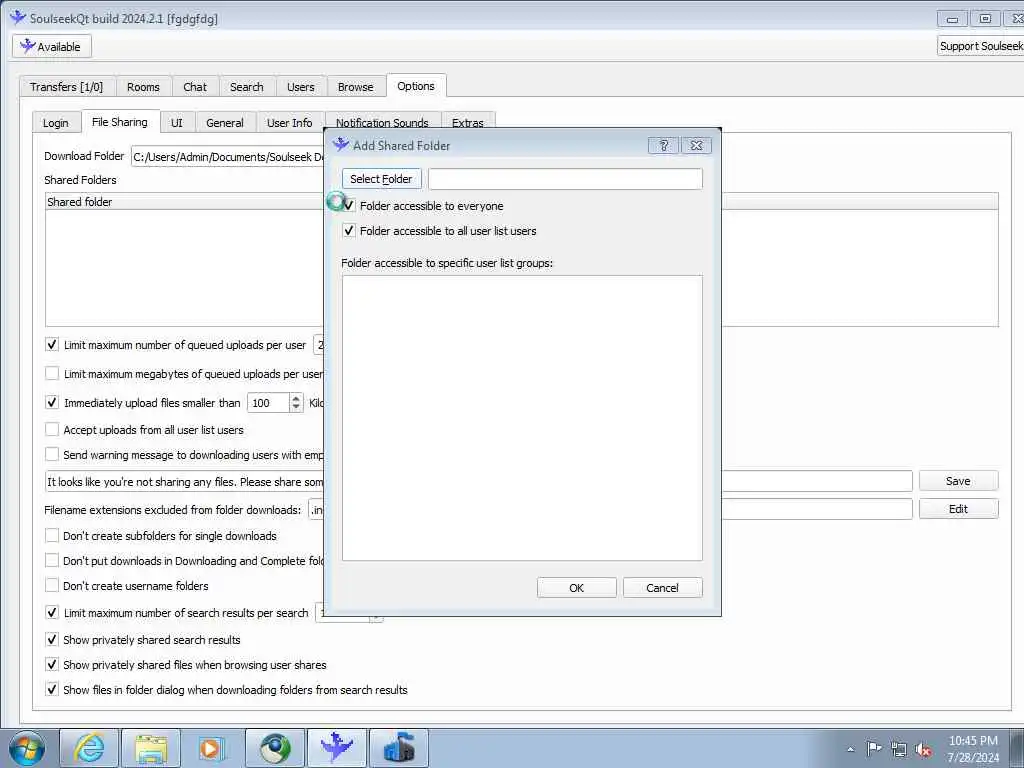Select the File Sharing sub-tab
The width and height of the screenshot is (1024, 768).
[x=120, y=121]
